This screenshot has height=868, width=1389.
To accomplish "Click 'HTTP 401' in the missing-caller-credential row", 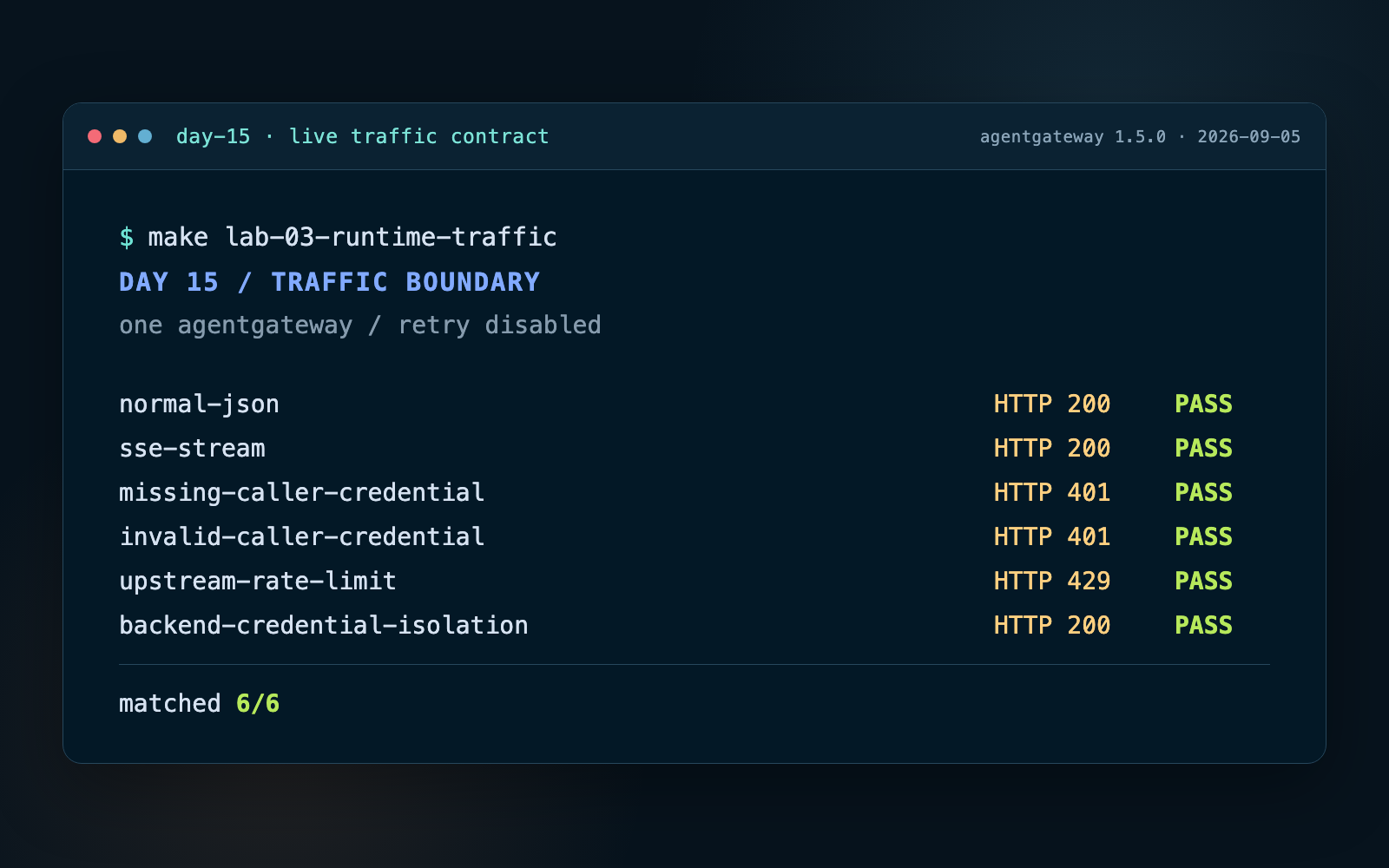I will (x=1052, y=493).
